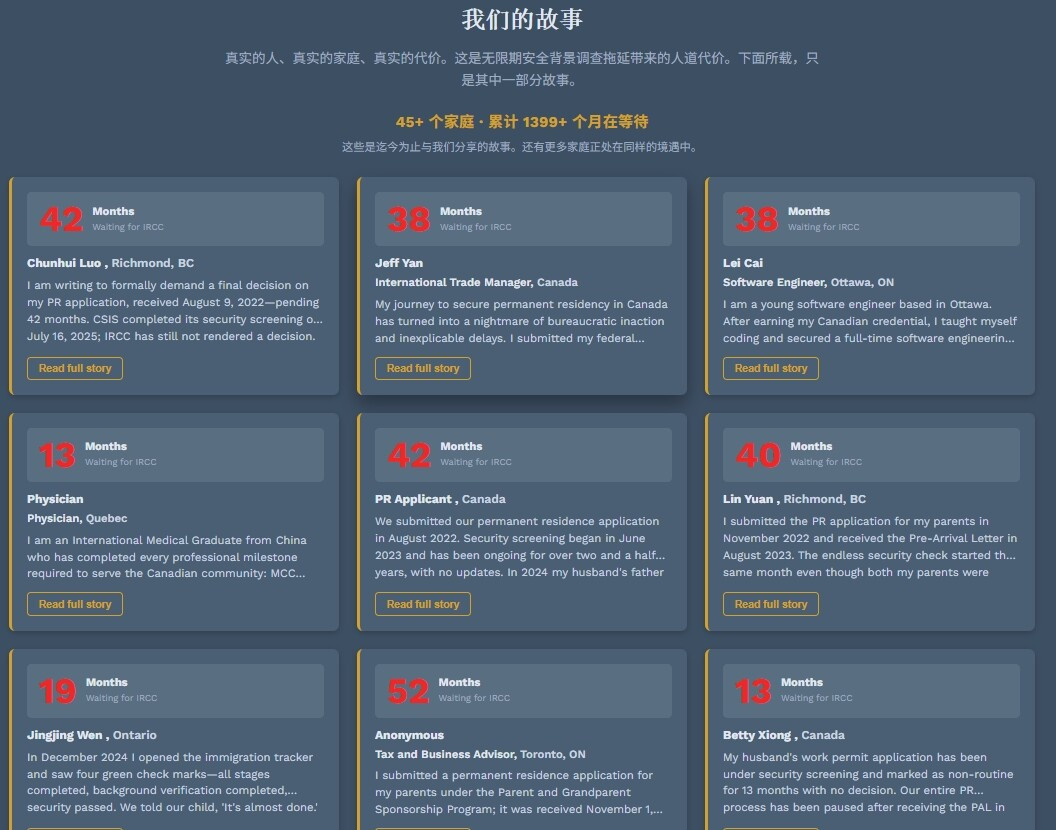
Task: Click Betty Xiong's name
Action: coord(758,735)
